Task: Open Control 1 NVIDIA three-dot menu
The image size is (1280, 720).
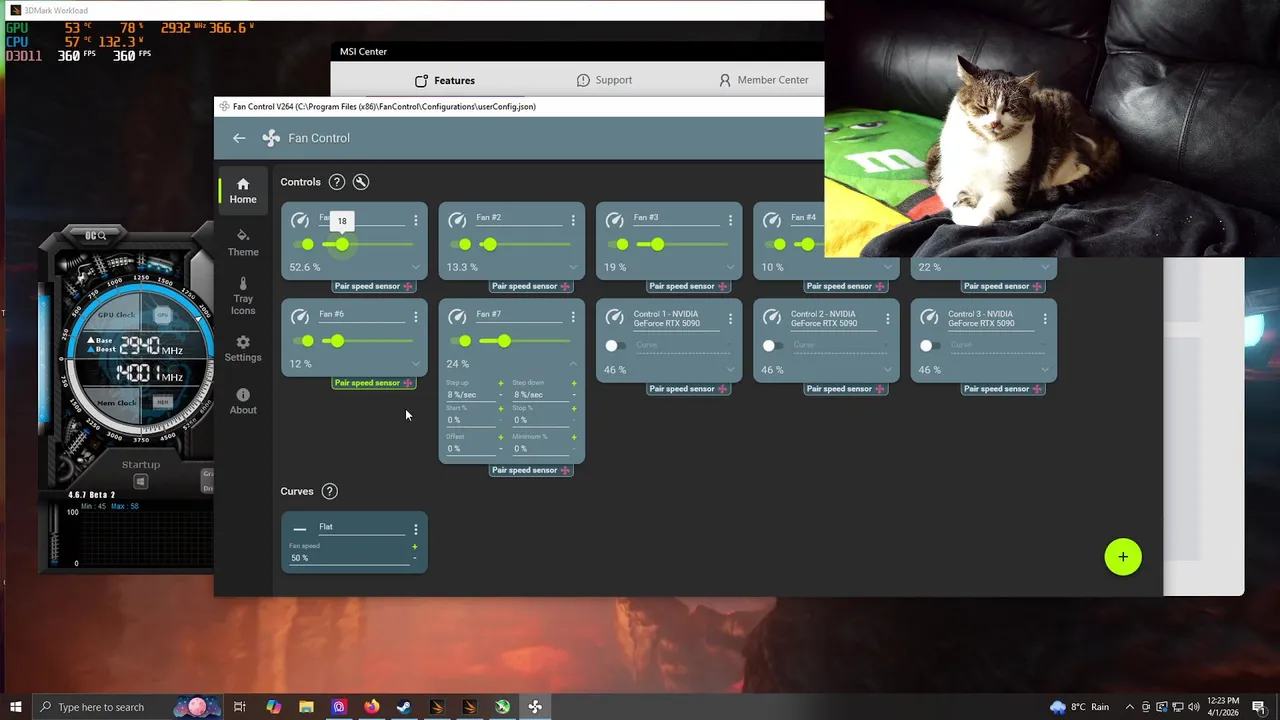Action: click(x=730, y=318)
